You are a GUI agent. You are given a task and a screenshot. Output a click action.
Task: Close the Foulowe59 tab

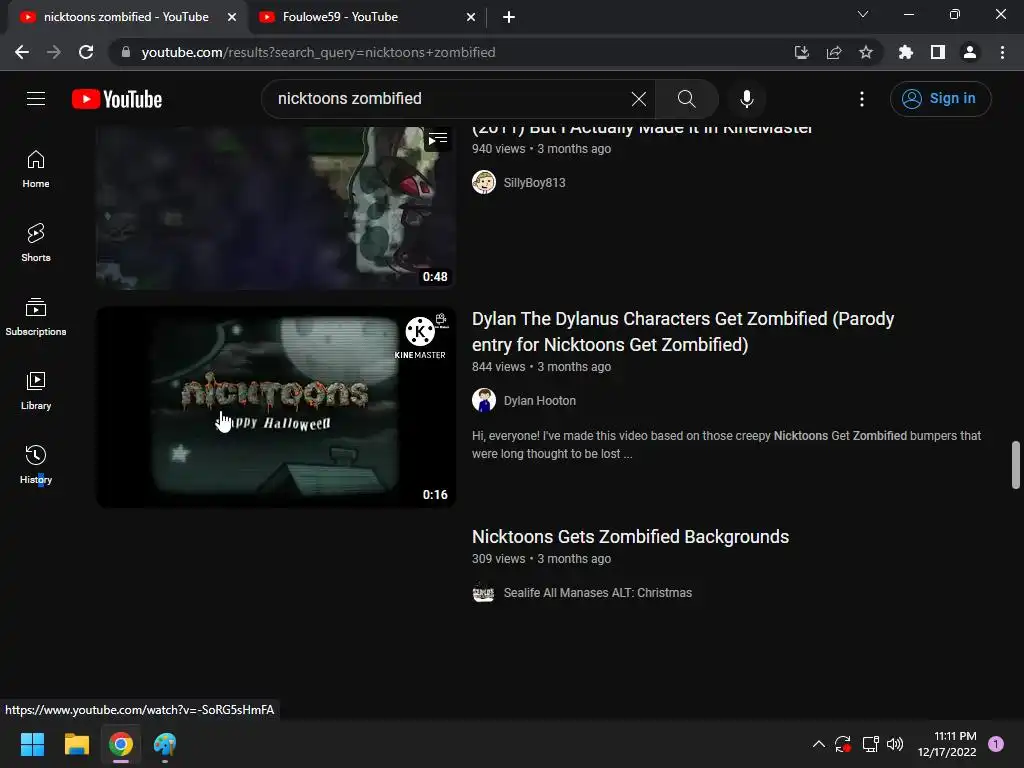coord(471,17)
